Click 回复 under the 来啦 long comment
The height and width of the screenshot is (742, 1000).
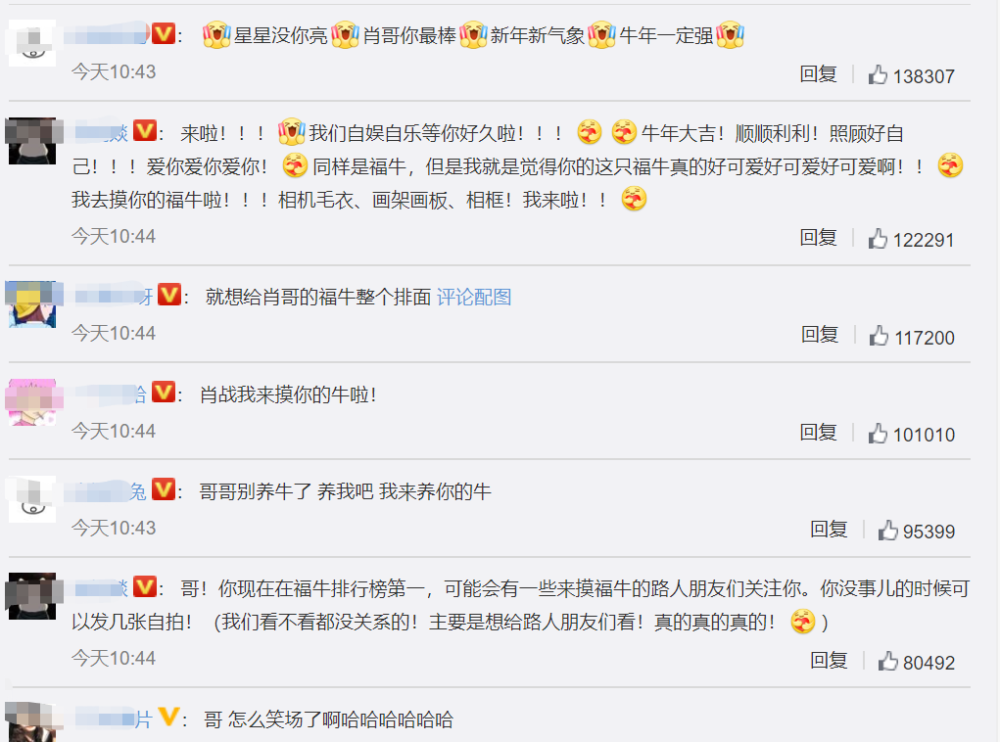click(818, 238)
